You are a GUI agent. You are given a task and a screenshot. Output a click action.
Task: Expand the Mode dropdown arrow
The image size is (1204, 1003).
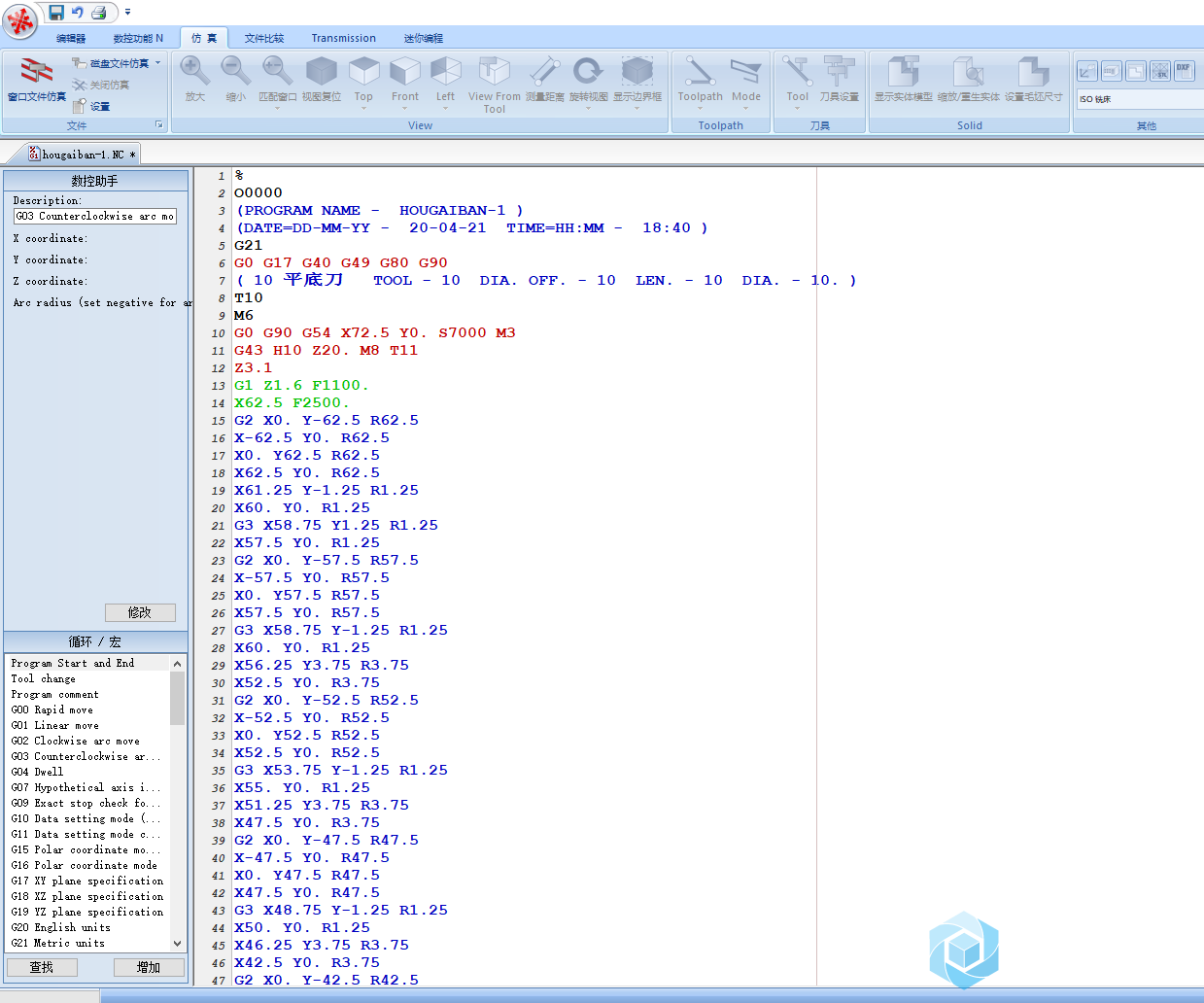coord(746,108)
